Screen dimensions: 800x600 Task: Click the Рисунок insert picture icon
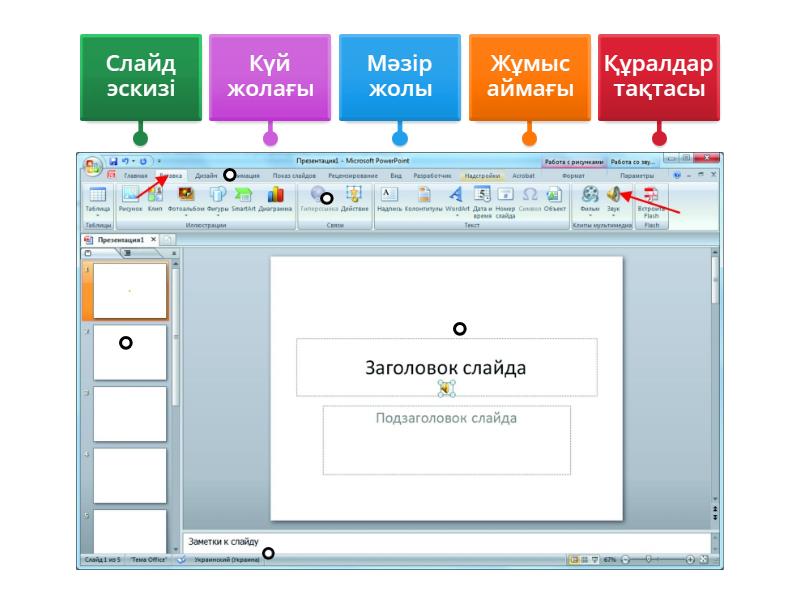131,198
